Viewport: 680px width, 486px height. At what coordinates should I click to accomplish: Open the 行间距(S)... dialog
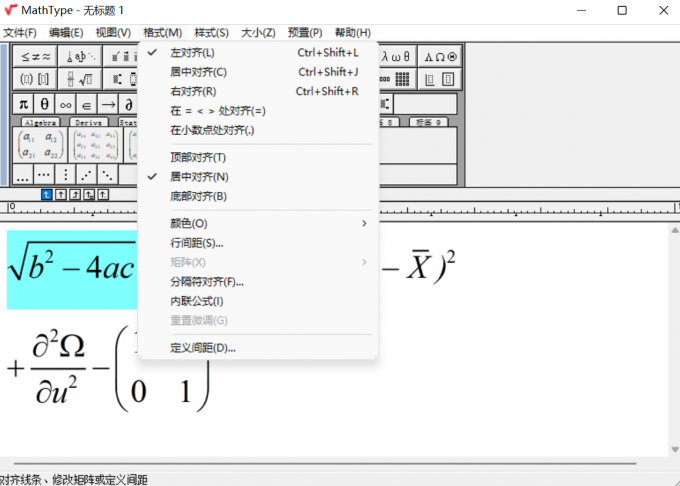(x=258, y=243)
